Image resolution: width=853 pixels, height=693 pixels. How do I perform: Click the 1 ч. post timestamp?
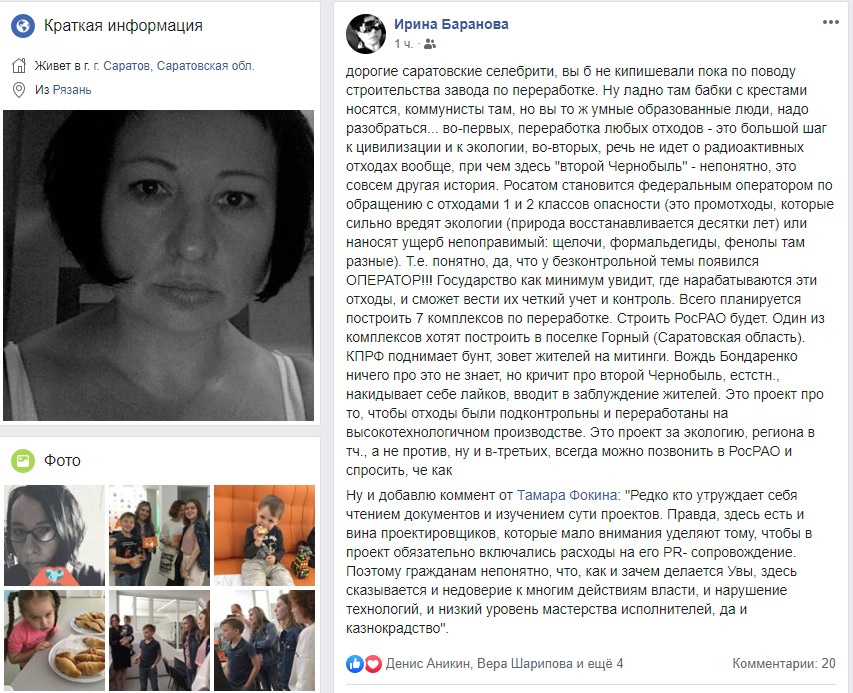click(404, 44)
